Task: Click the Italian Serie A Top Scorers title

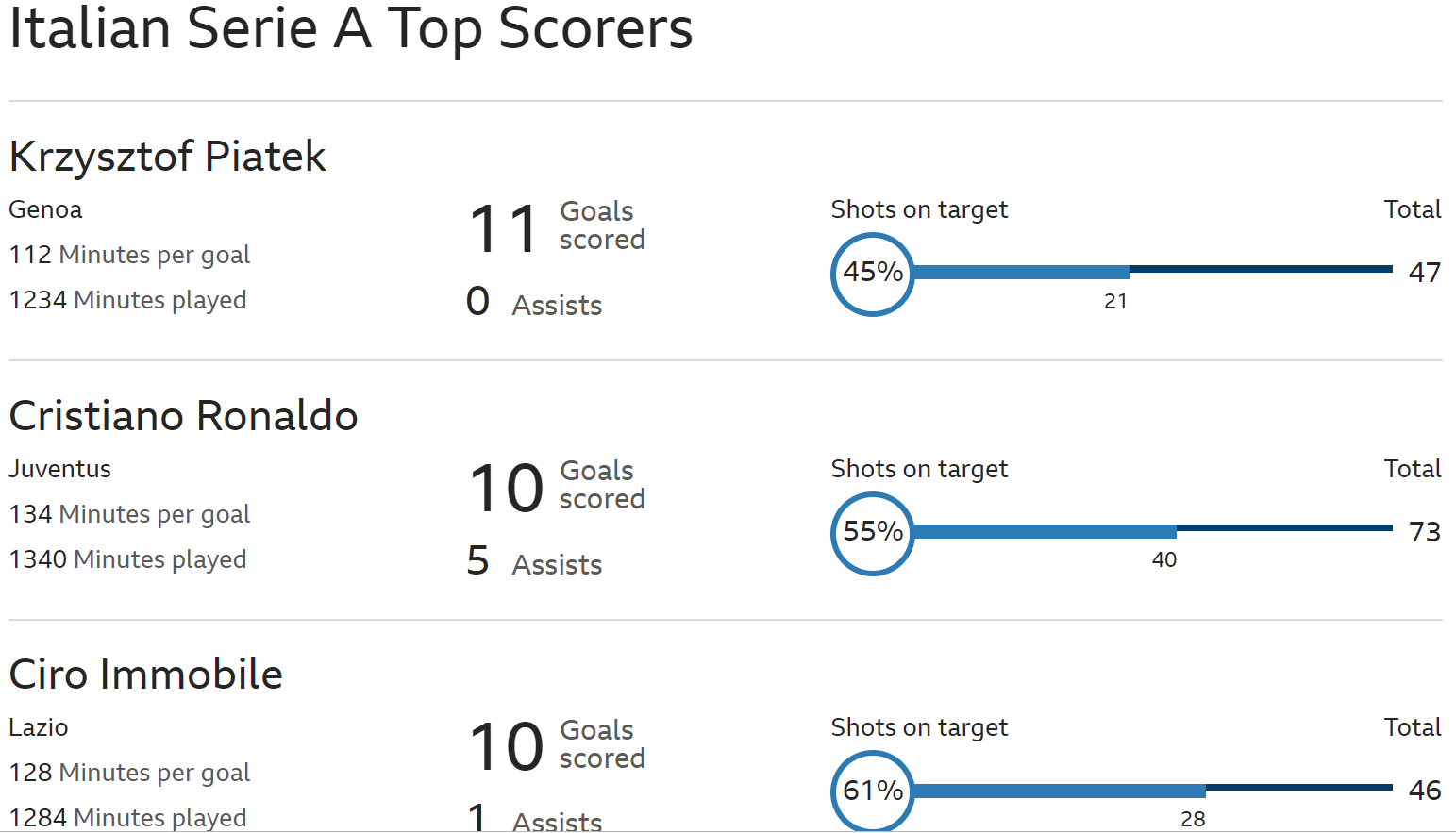Action: [350, 28]
